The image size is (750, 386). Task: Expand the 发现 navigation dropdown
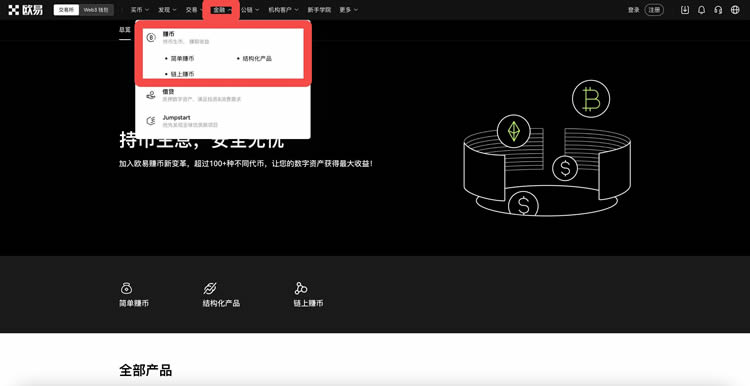(167, 10)
